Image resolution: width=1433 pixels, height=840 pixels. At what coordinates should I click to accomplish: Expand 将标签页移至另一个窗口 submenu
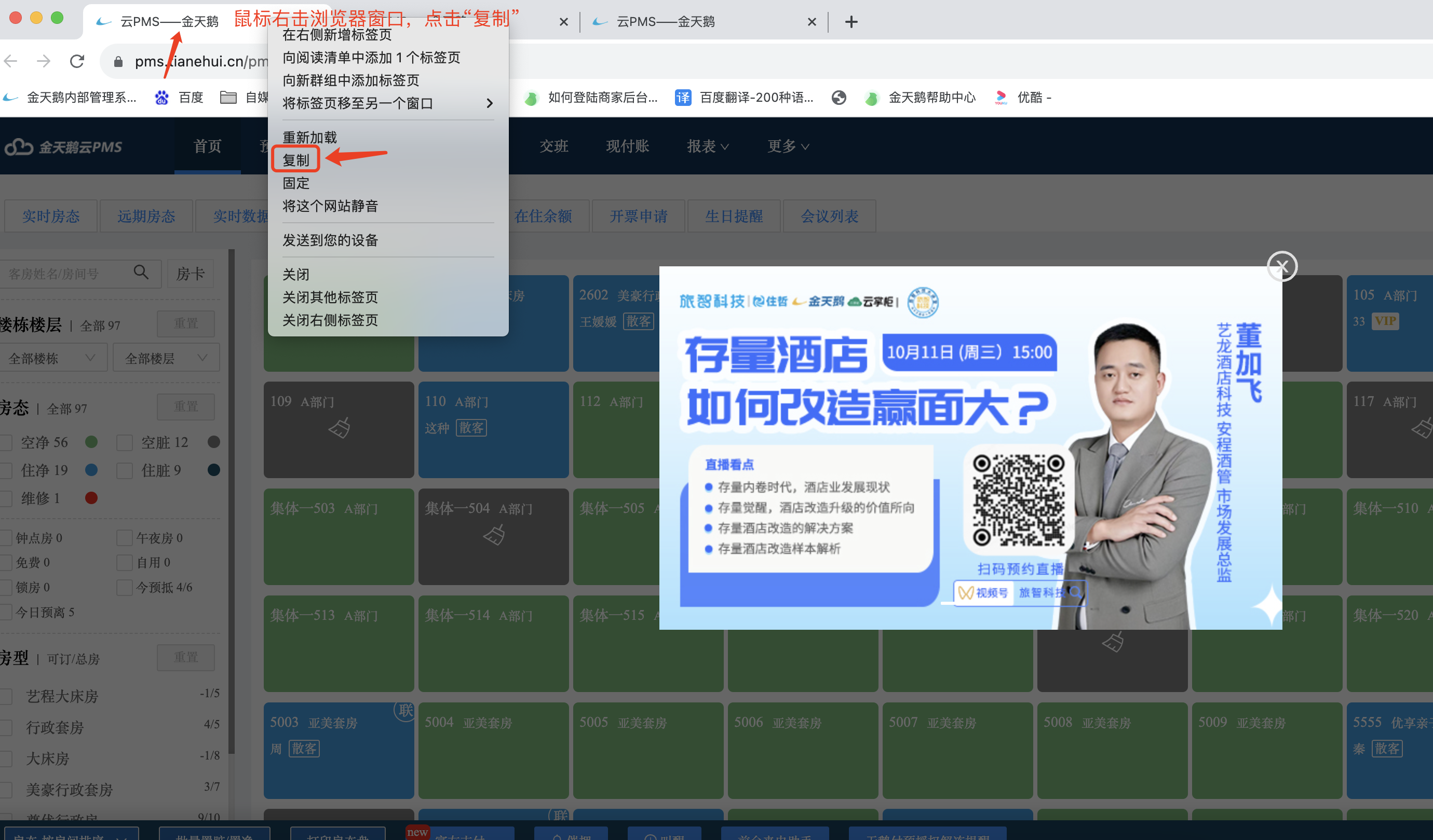(388, 103)
